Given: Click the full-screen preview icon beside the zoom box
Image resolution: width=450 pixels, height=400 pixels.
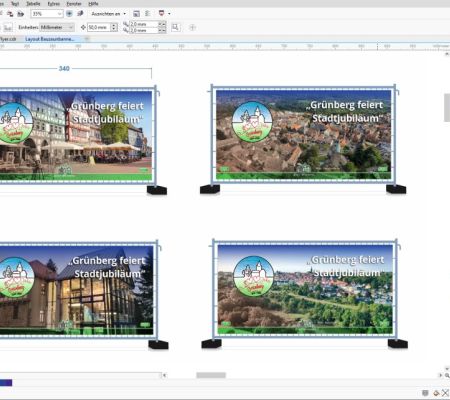Looking at the screenshot, I should [x=69, y=14].
